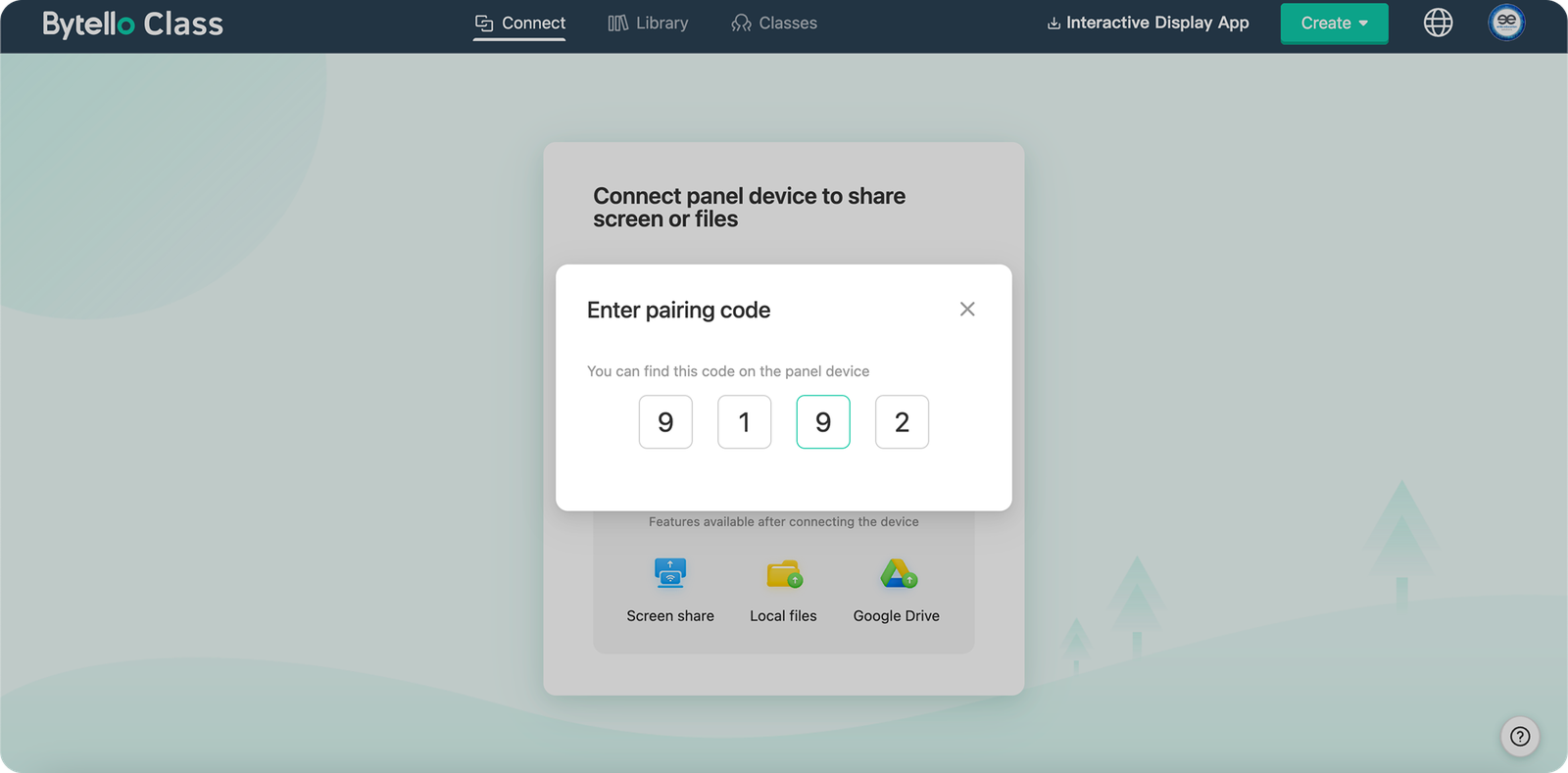Click the Google Drive icon
This screenshot has height=773, width=1568.
[x=898, y=574]
